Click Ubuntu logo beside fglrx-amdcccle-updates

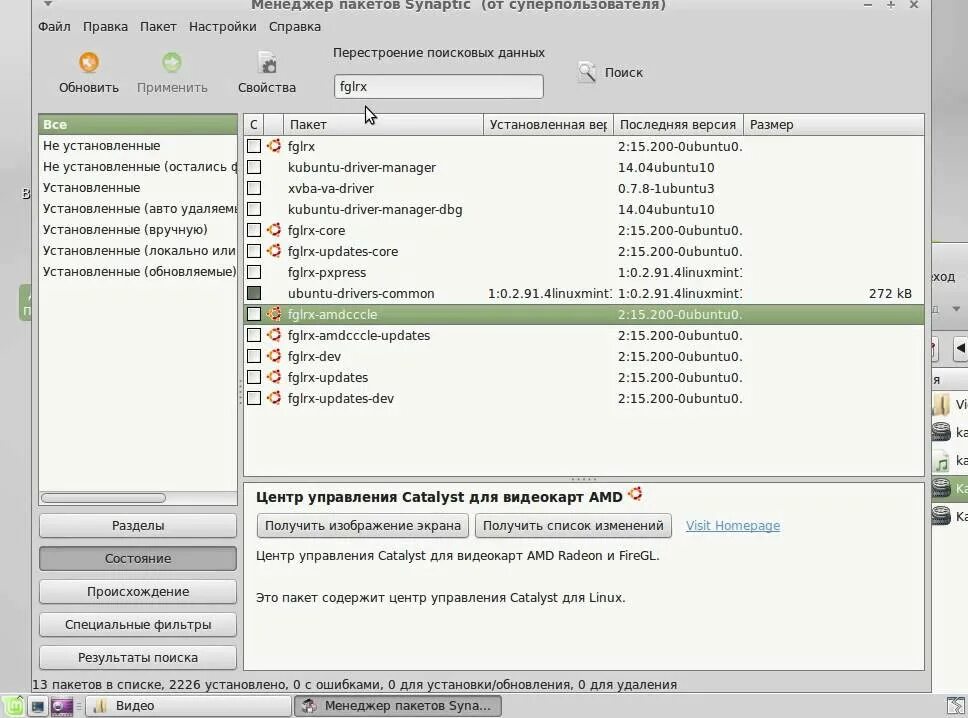tap(274, 335)
